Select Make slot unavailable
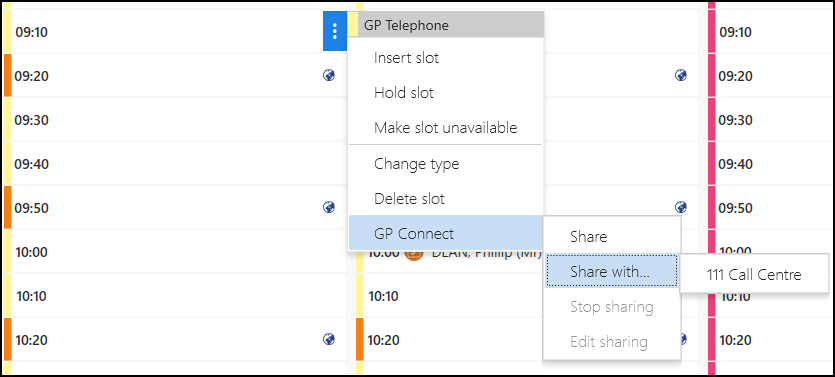This screenshot has height=377, width=835. click(x=446, y=128)
